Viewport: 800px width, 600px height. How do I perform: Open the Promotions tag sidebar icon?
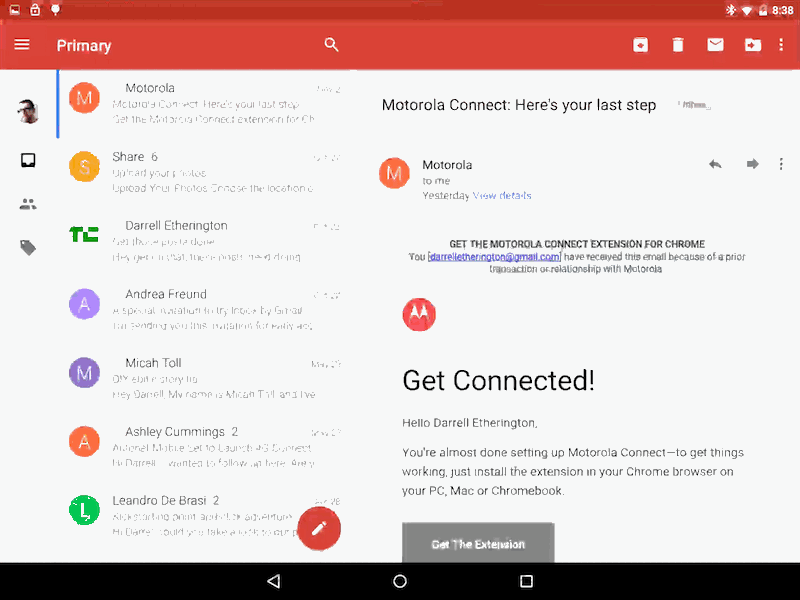(28, 248)
